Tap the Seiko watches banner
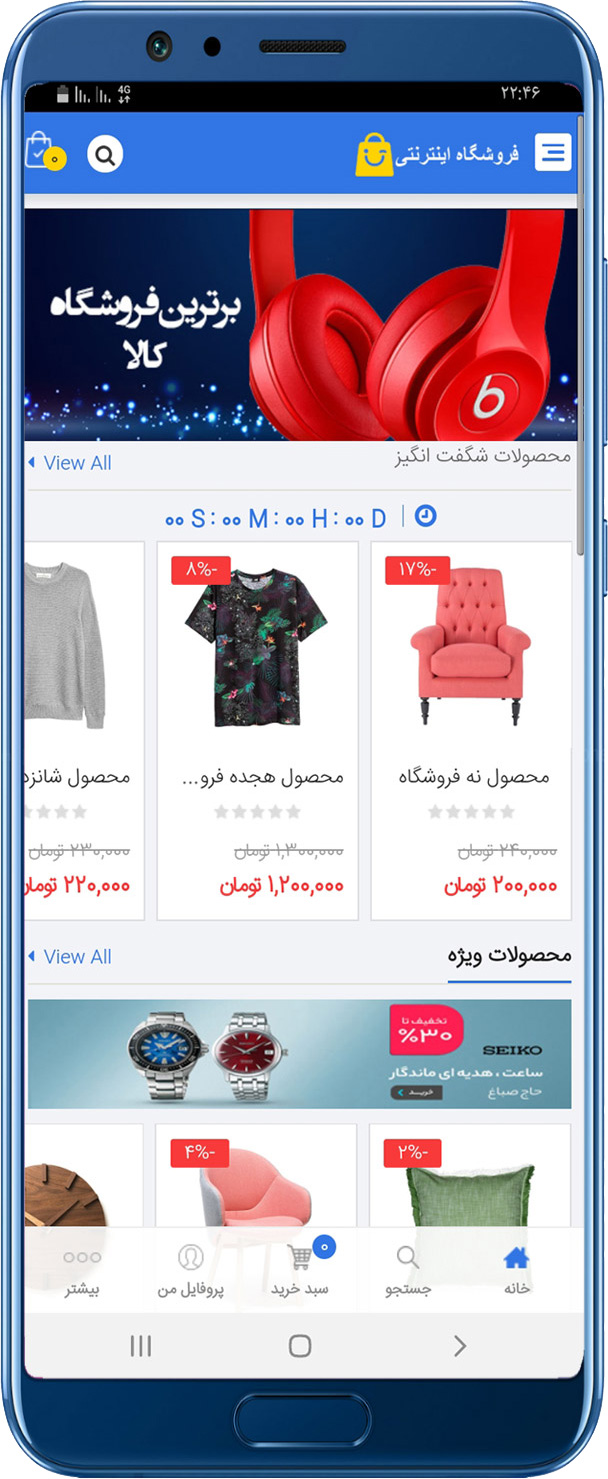 click(300, 1054)
